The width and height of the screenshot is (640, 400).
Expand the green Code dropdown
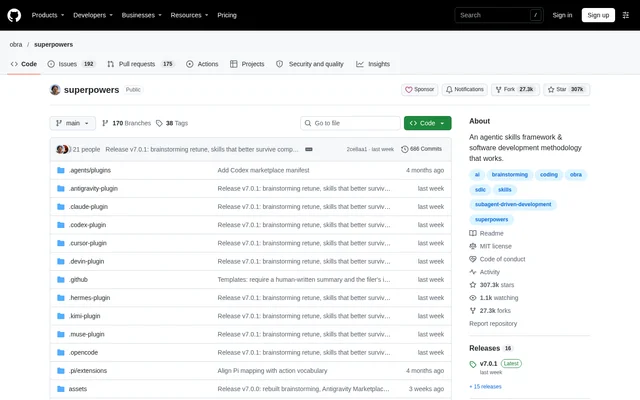coord(427,123)
